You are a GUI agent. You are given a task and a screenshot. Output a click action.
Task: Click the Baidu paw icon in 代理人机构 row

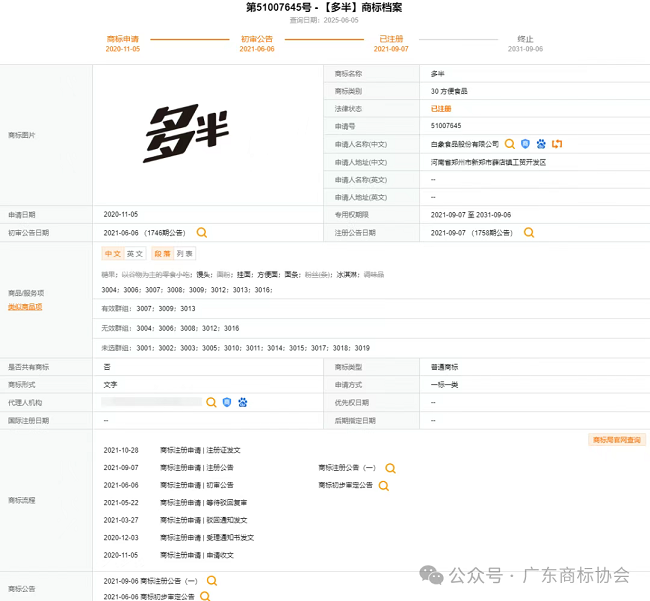point(242,402)
